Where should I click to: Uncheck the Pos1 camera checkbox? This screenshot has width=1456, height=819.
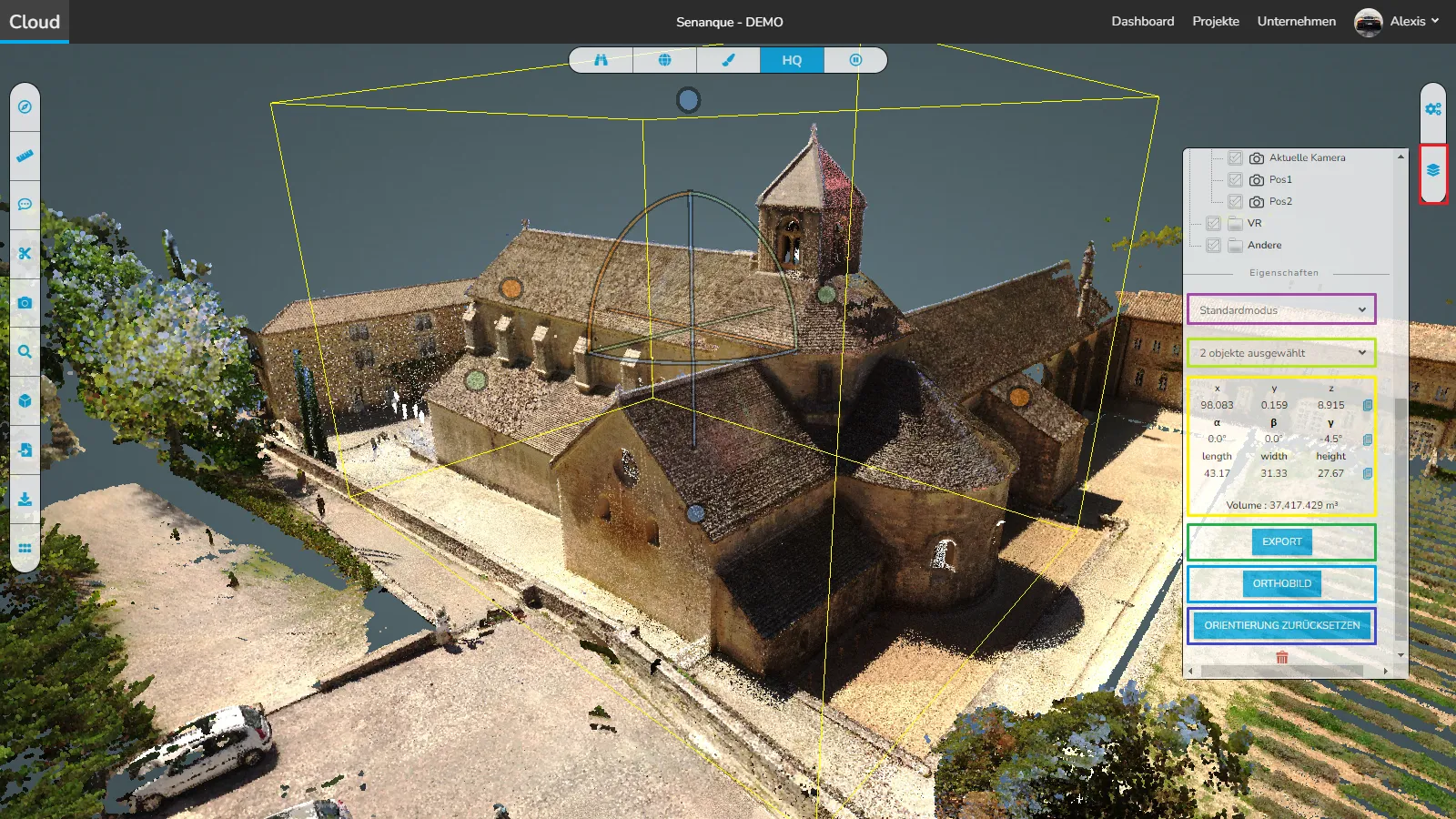(1235, 180)
